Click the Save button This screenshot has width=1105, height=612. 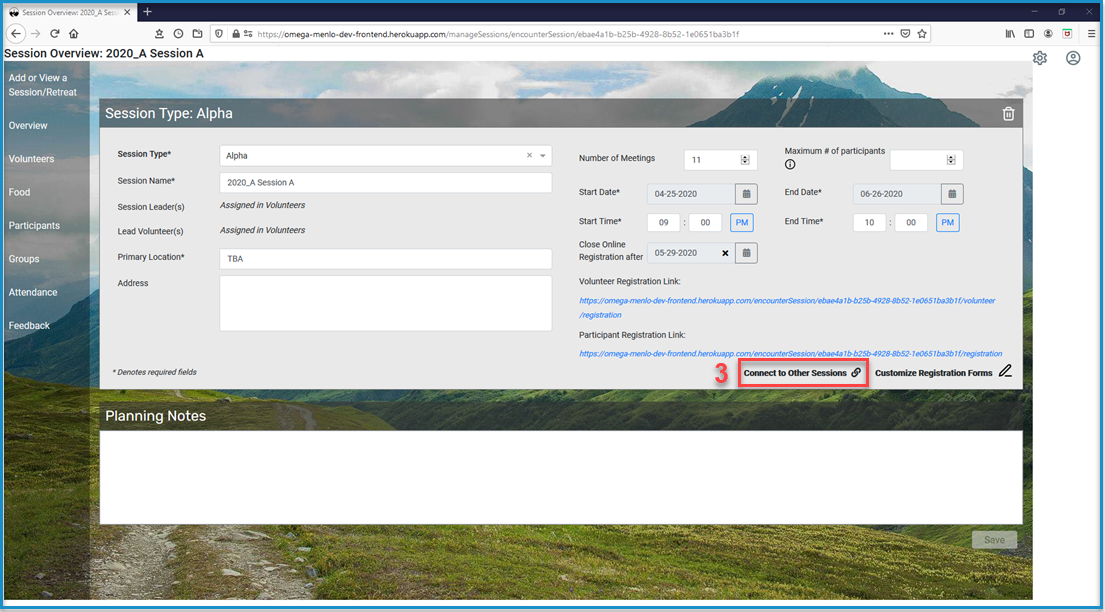(x=994, y=540)
